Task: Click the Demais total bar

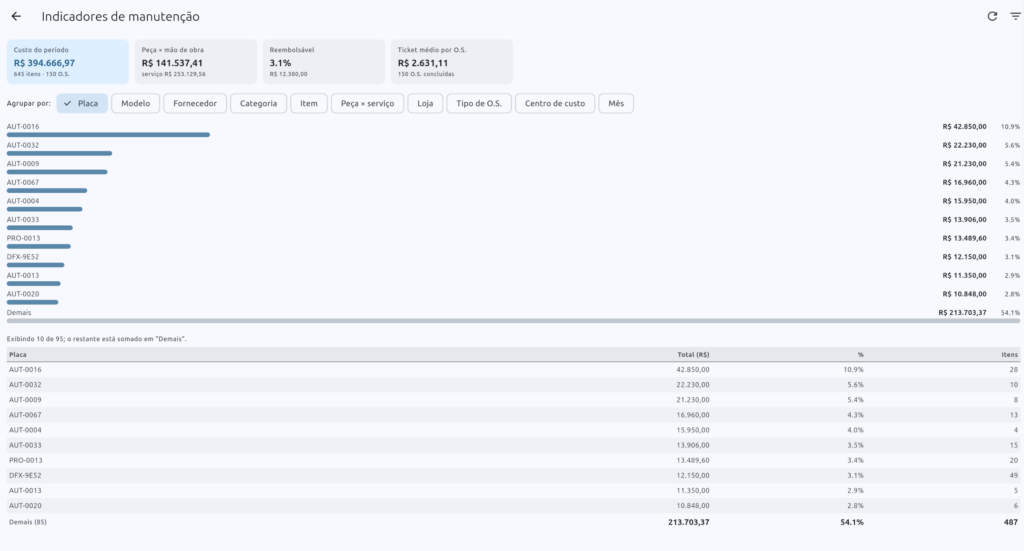Action: 513,321
